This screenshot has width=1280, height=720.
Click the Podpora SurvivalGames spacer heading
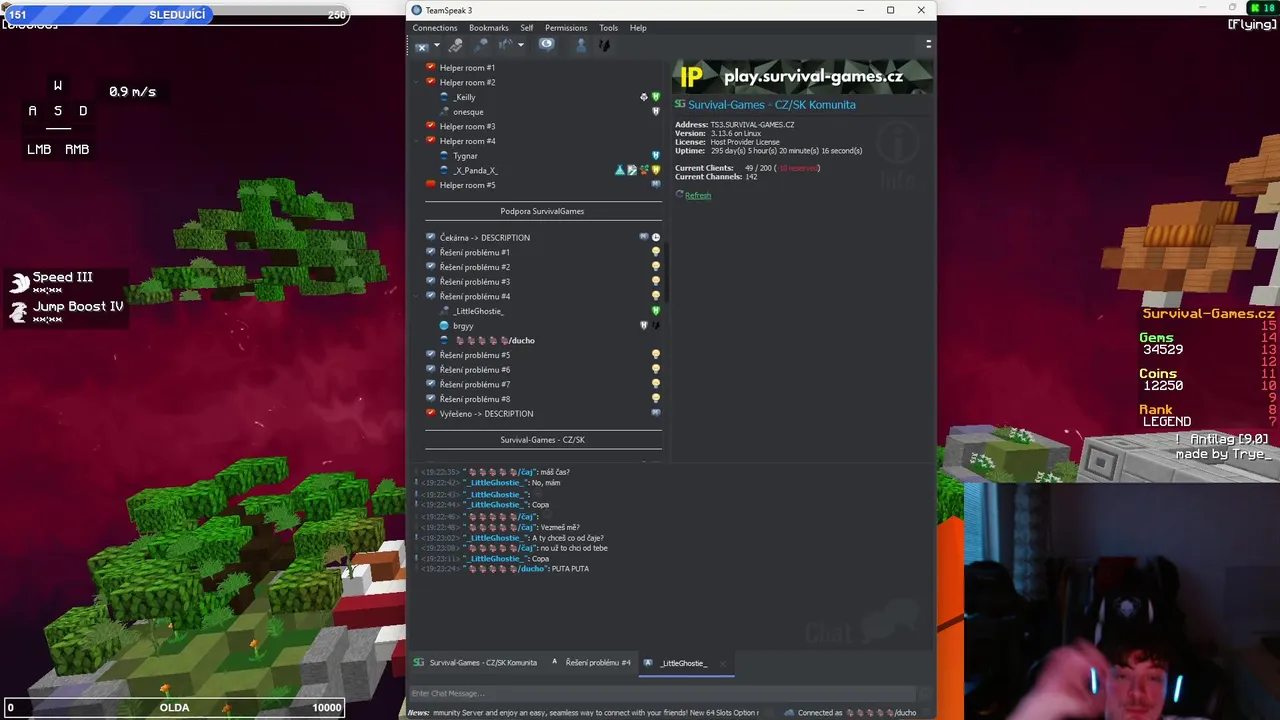click(x=542, y=211)
